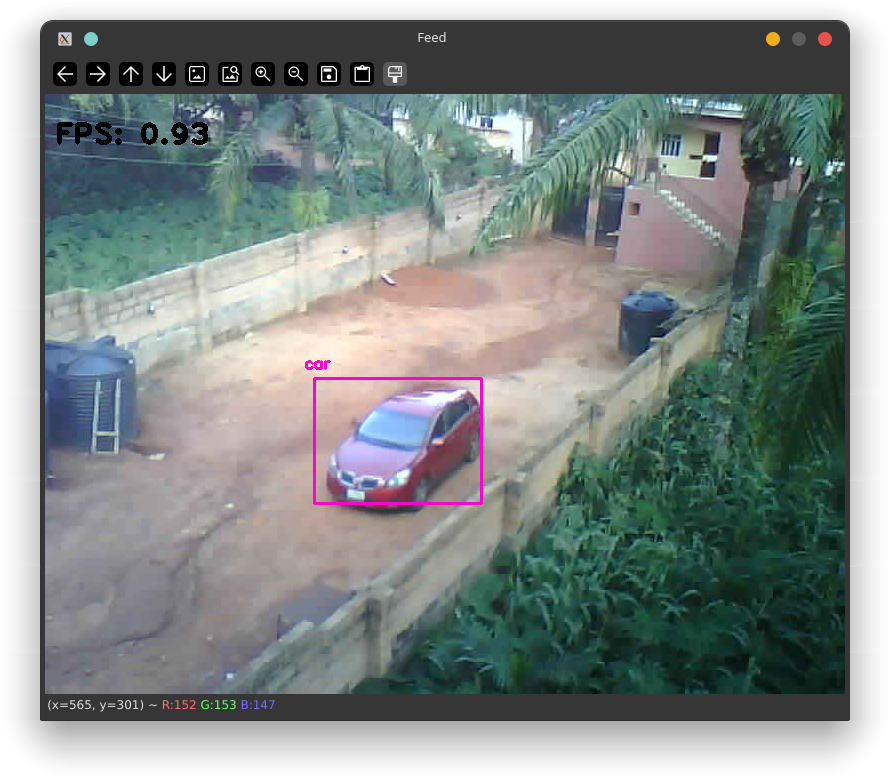Viewport: 890px width, 779px height.
Task: Open the image view icon
Action: point(197,73)
